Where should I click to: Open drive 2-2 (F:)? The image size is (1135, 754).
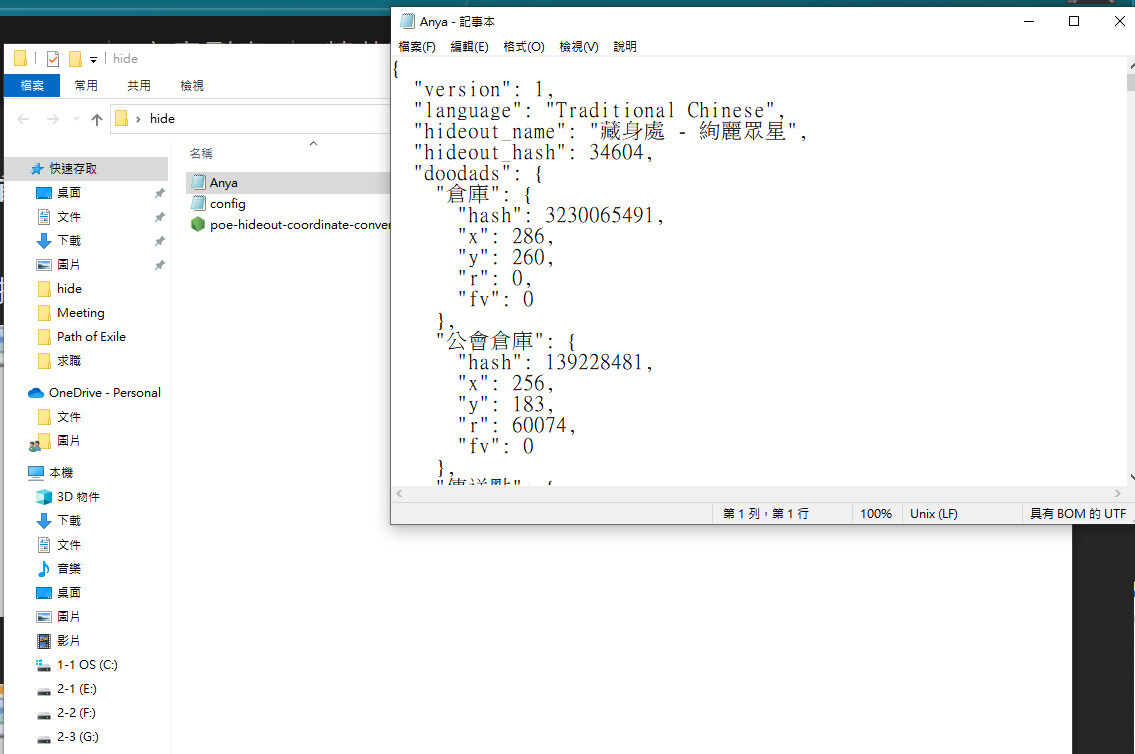[x=76, y=713]
